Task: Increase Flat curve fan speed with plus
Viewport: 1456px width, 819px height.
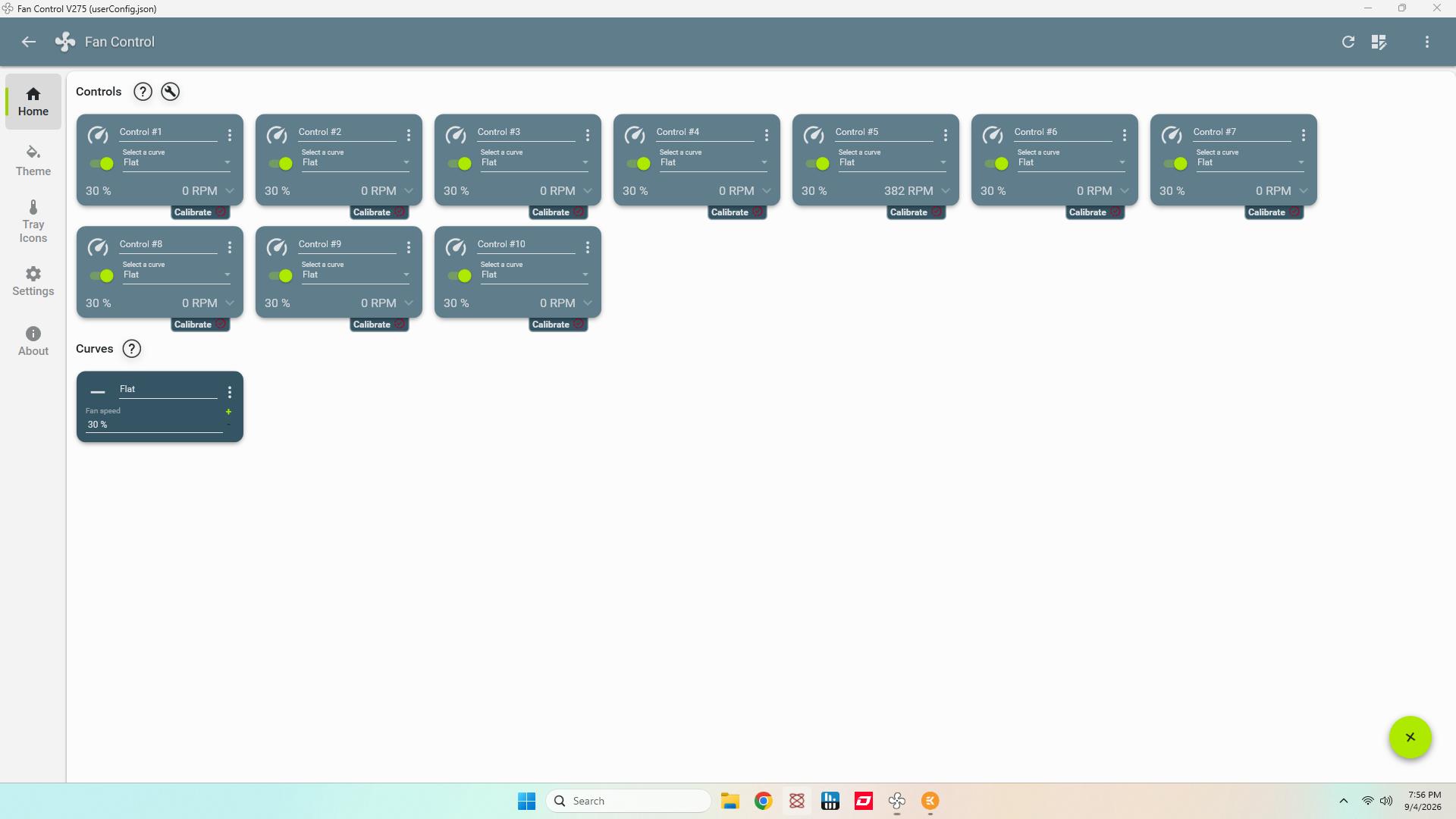Action: 228,412
